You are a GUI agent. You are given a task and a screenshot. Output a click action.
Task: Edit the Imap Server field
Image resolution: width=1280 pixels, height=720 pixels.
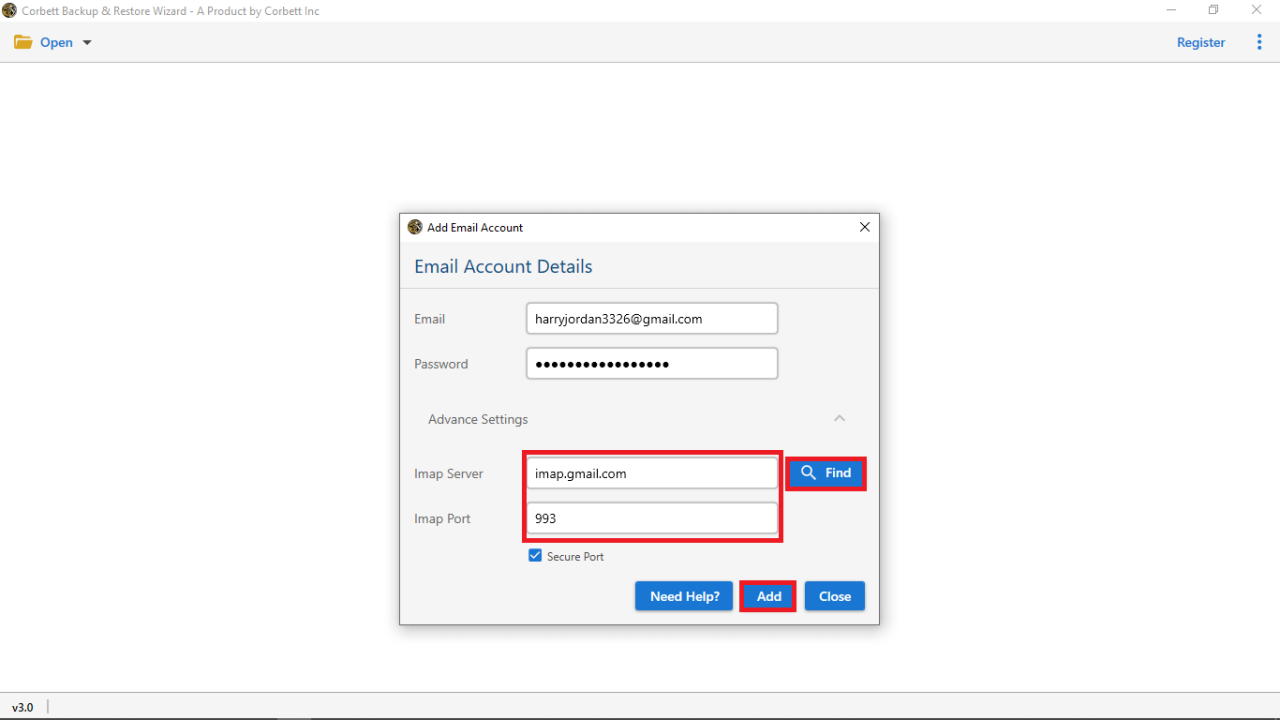[x=652, y=473]
